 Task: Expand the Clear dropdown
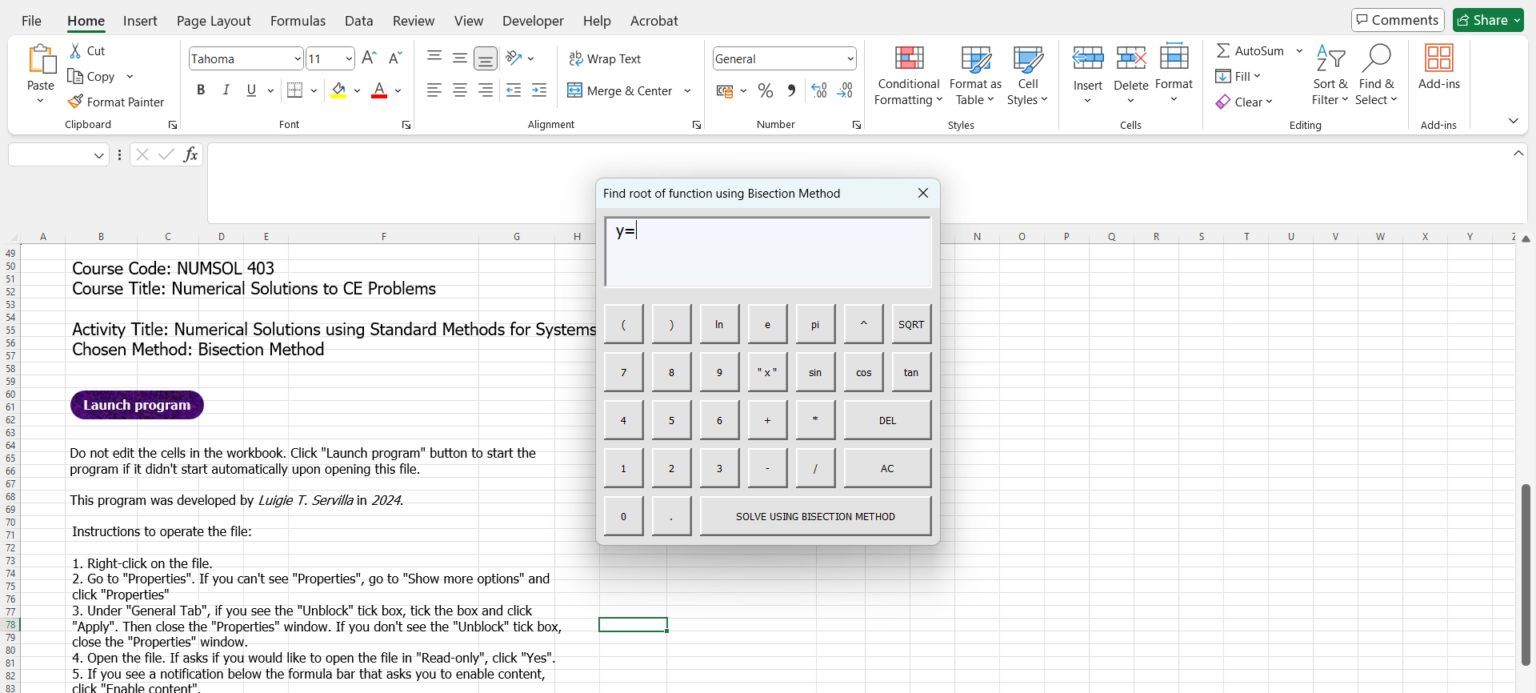1268,102
